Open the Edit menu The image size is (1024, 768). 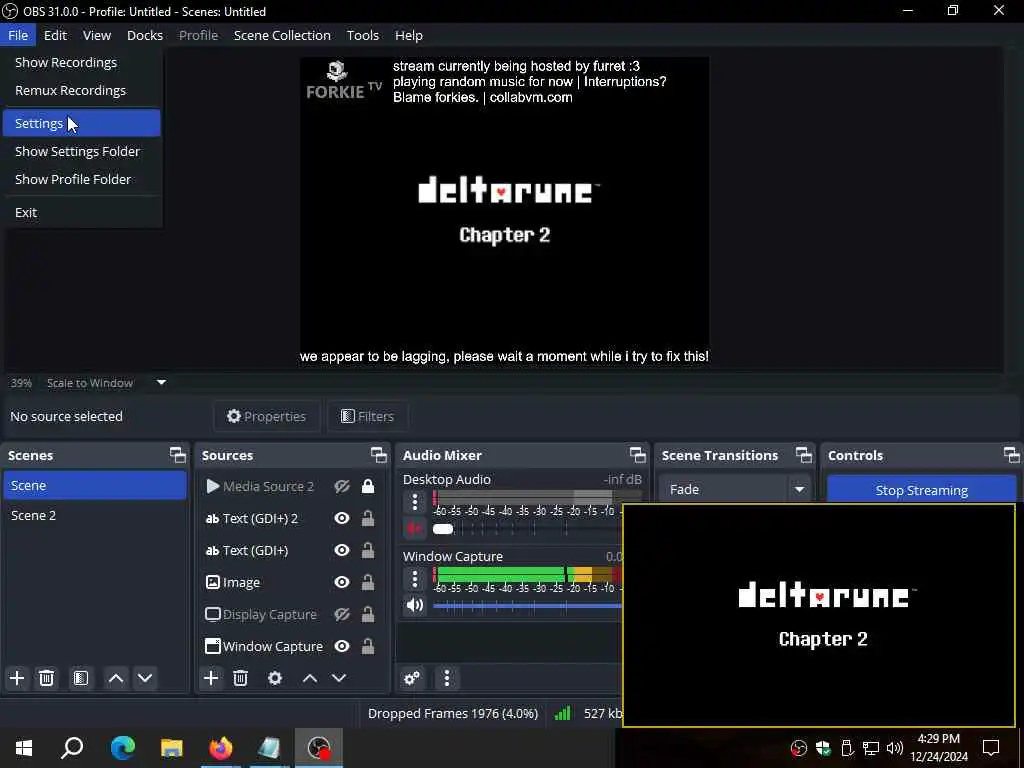[56, 35]
